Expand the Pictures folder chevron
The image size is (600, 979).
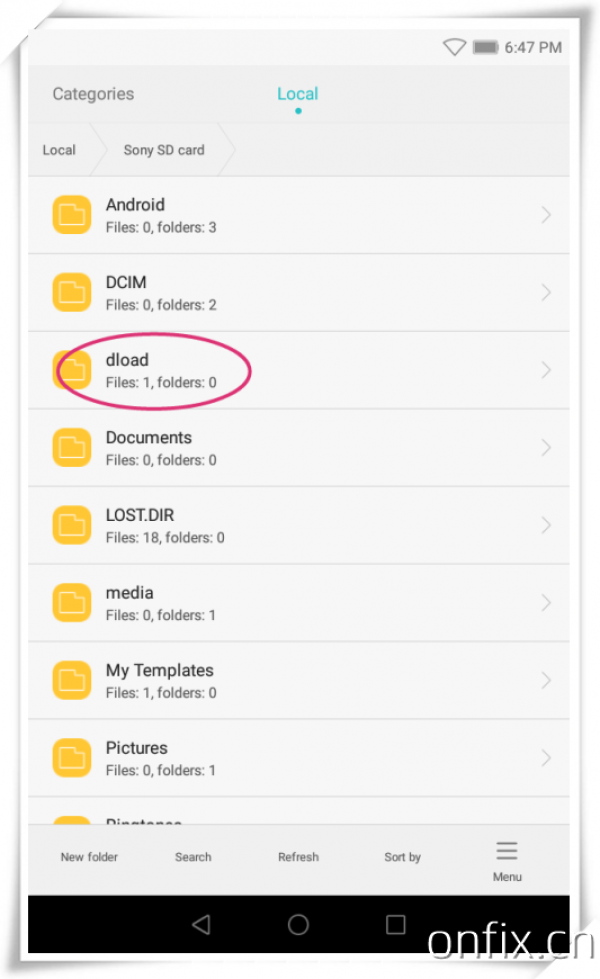click(545, 758)
